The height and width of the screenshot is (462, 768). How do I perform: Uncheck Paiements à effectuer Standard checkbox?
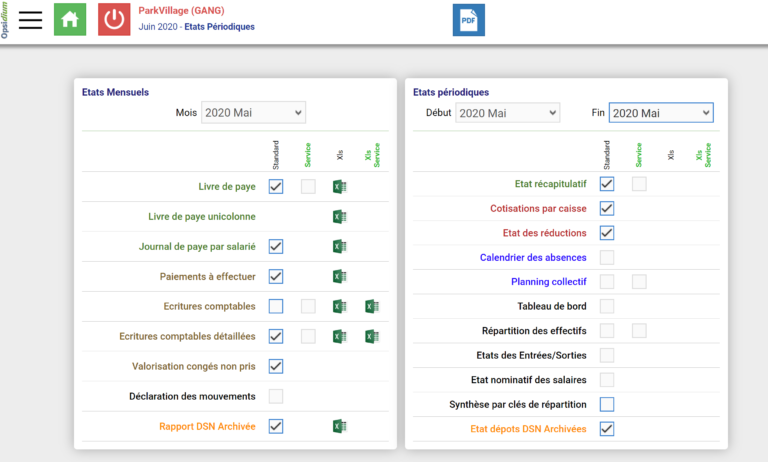pos(276,276)
